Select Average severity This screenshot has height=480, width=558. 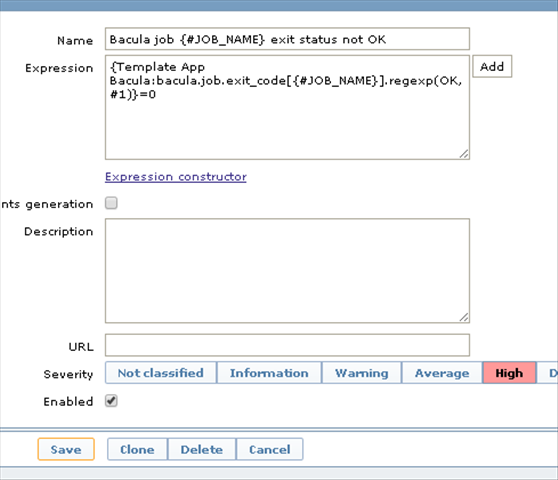(x=442, y=373)
